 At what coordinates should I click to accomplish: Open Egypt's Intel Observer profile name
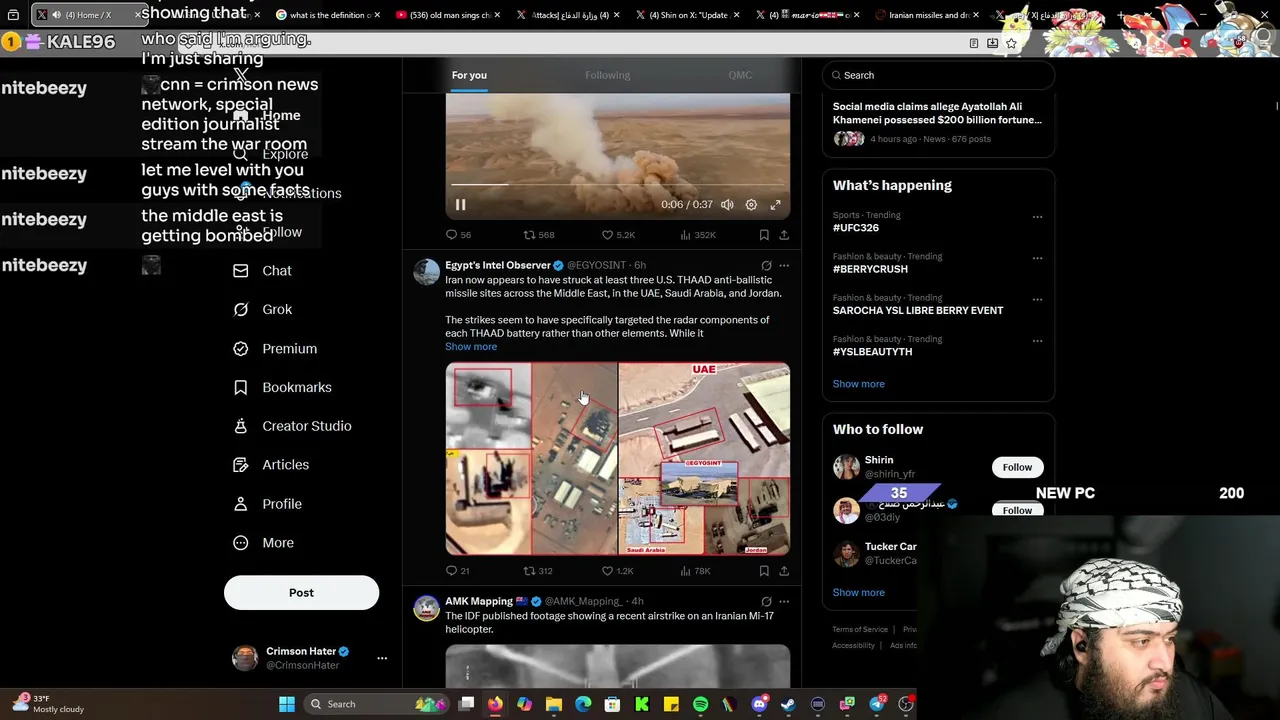[x=498, y=265]
